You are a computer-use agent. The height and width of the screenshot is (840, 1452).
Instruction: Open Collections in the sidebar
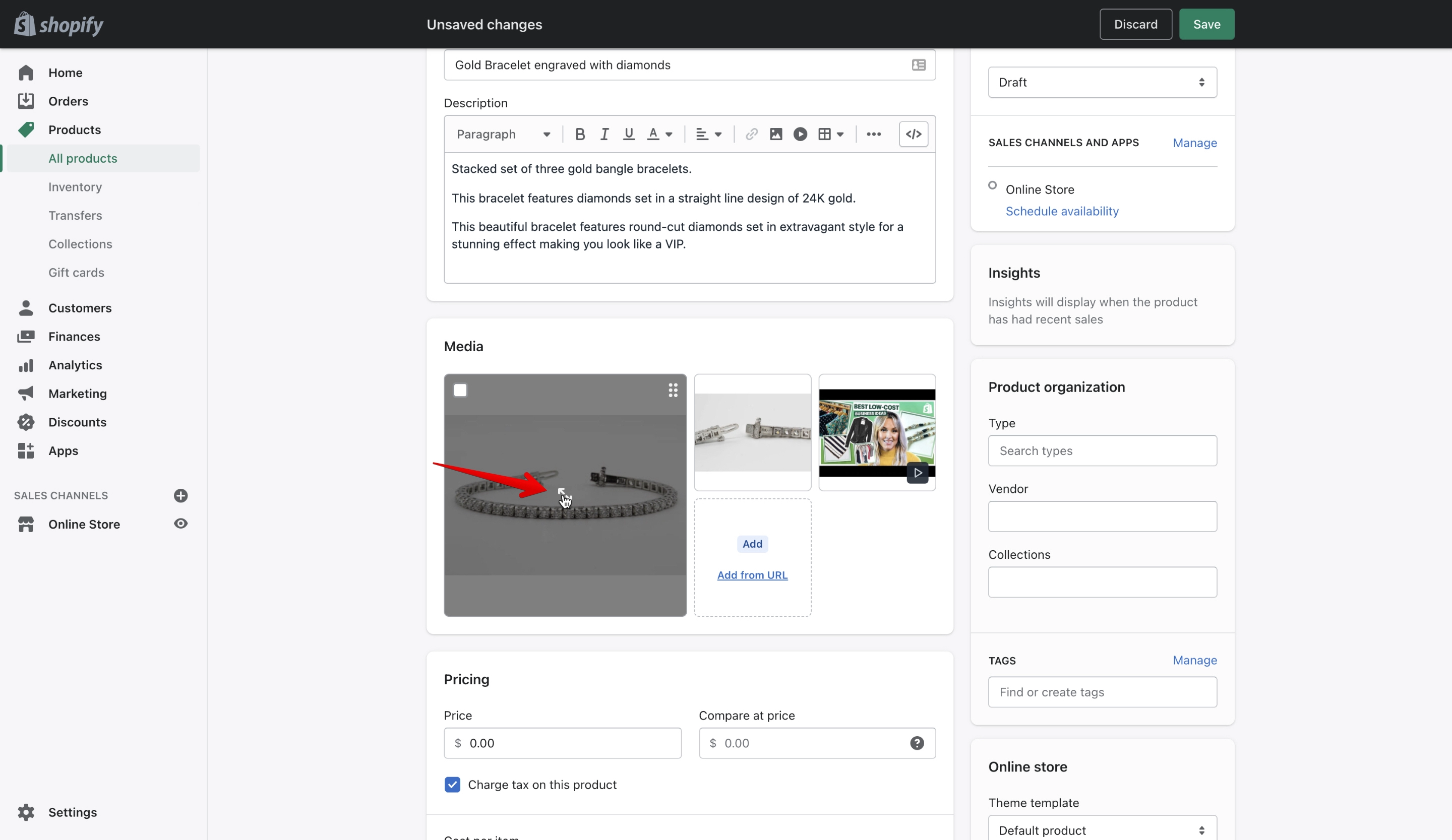pos(80,244)
